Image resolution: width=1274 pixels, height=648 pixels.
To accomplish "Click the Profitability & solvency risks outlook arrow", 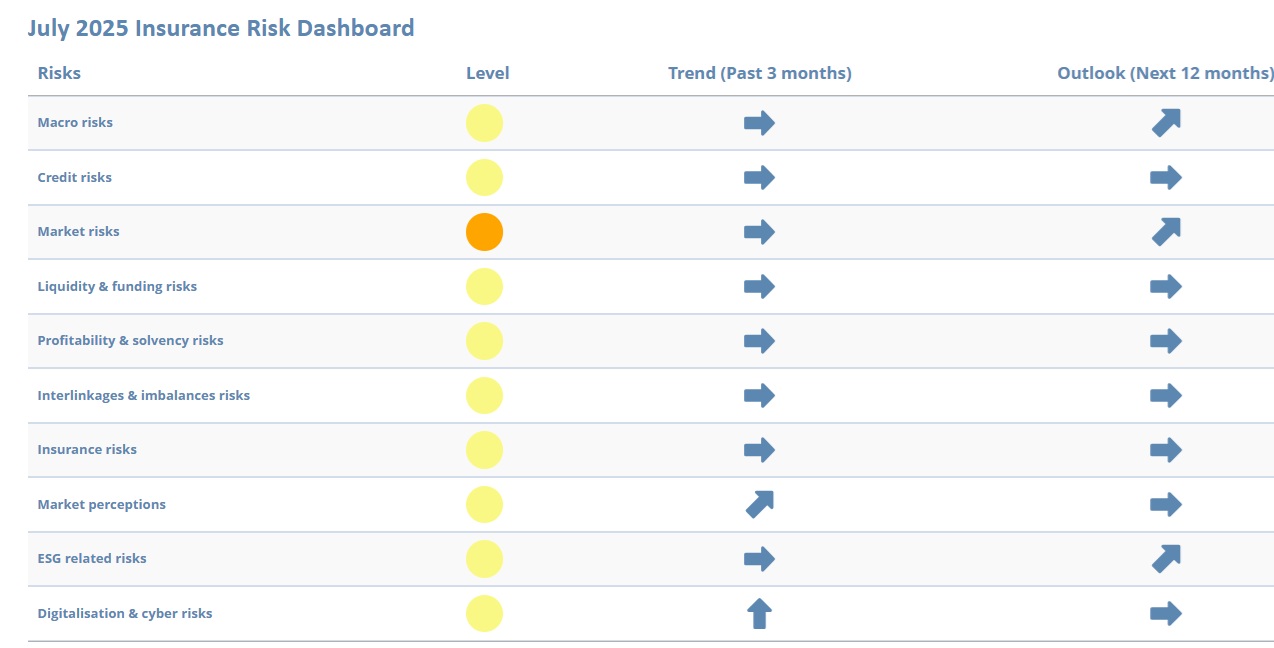I will tap(1166, 341).
